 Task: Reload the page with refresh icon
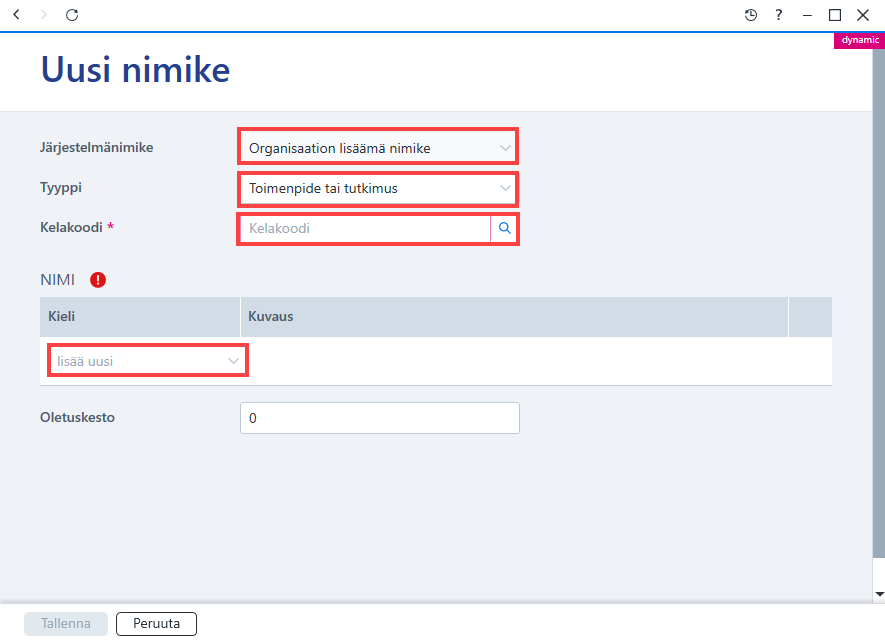(x=72, y=15)
